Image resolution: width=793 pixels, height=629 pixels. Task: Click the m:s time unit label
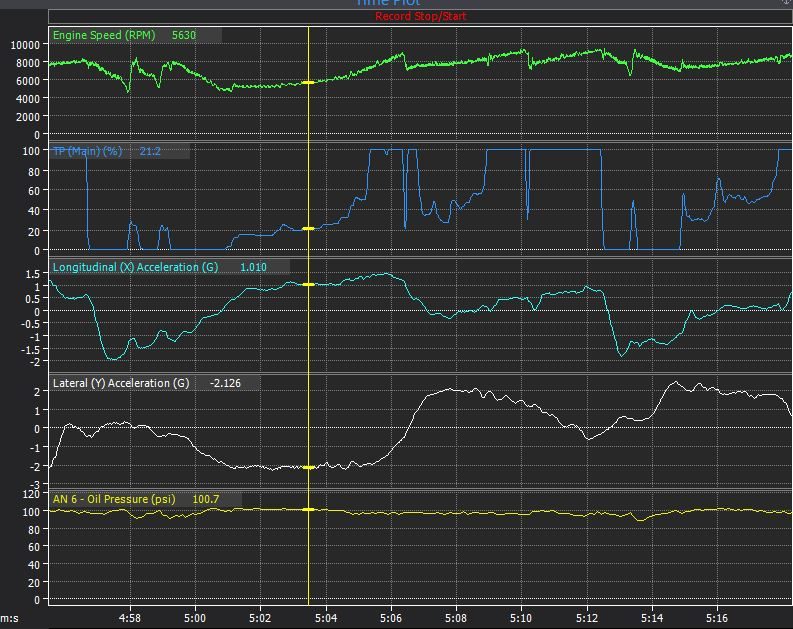10,619
